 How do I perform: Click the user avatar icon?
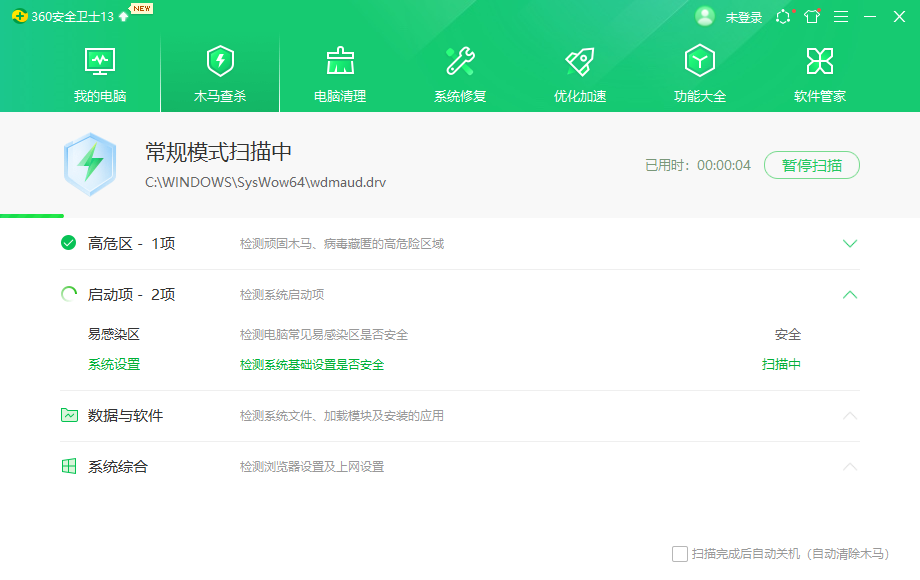click(705, 17)
